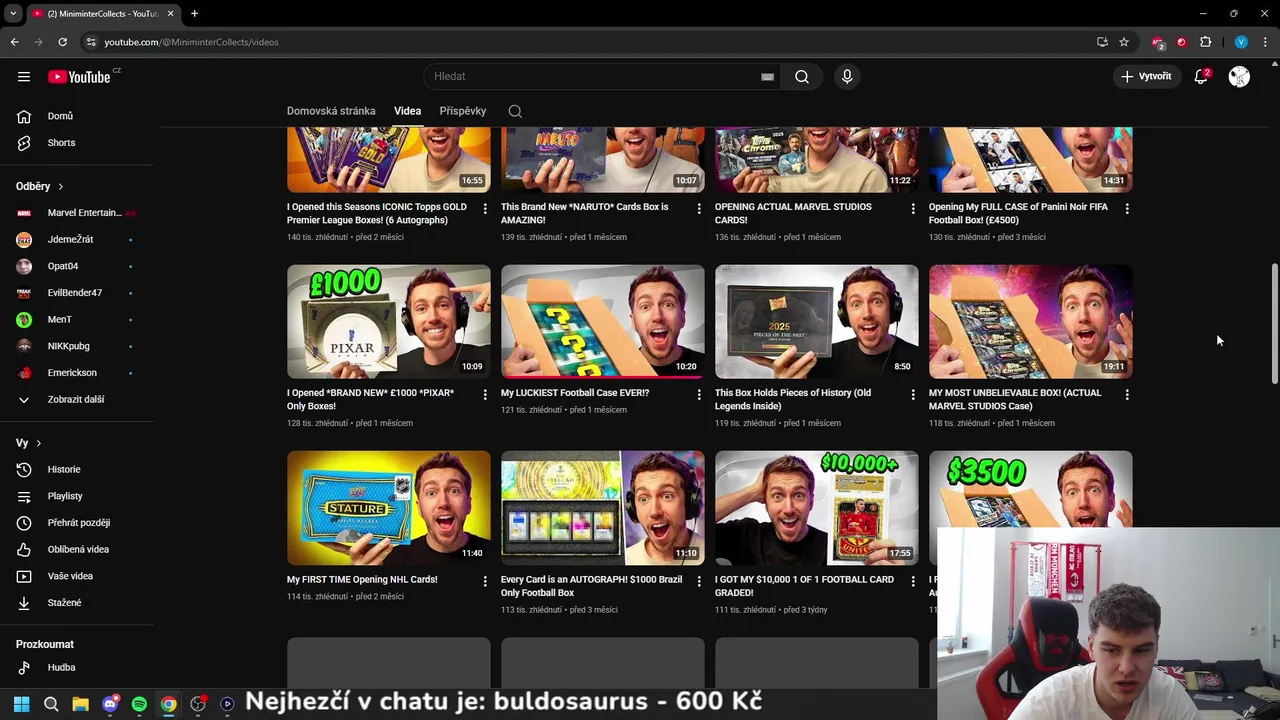The image size is (1280, 720).
Task: Open options for Topps GOLD video
Action: (485, 209)
